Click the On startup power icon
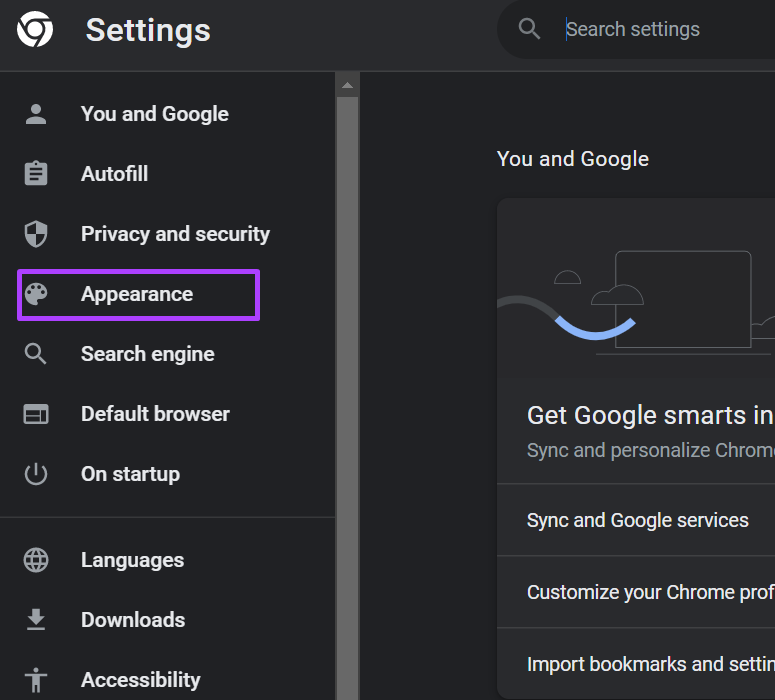Image resolution: width=775 pixels, height=700 pixels. (36, 474)
